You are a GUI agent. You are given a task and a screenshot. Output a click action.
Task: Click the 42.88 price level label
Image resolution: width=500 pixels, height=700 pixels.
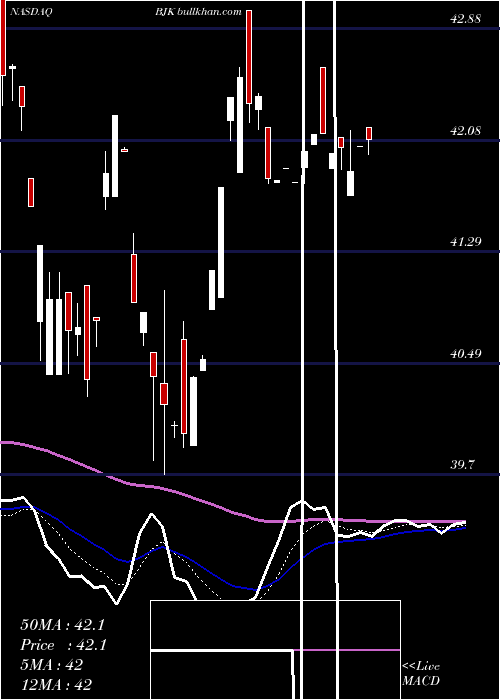coord(466,19)
